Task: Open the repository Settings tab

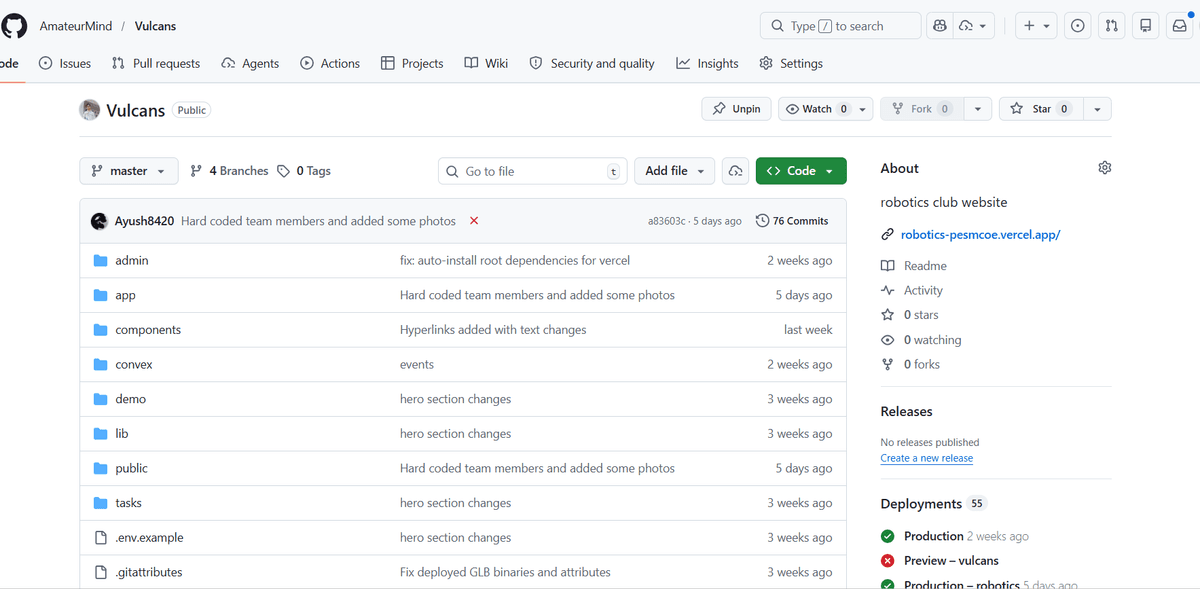Action: [791, 63]
